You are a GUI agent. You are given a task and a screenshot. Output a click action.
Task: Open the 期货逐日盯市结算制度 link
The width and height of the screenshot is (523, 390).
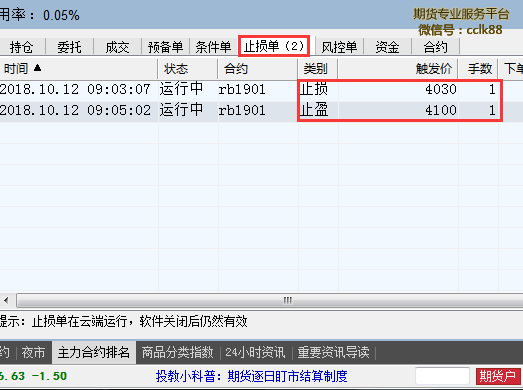(x=287, y=376)
